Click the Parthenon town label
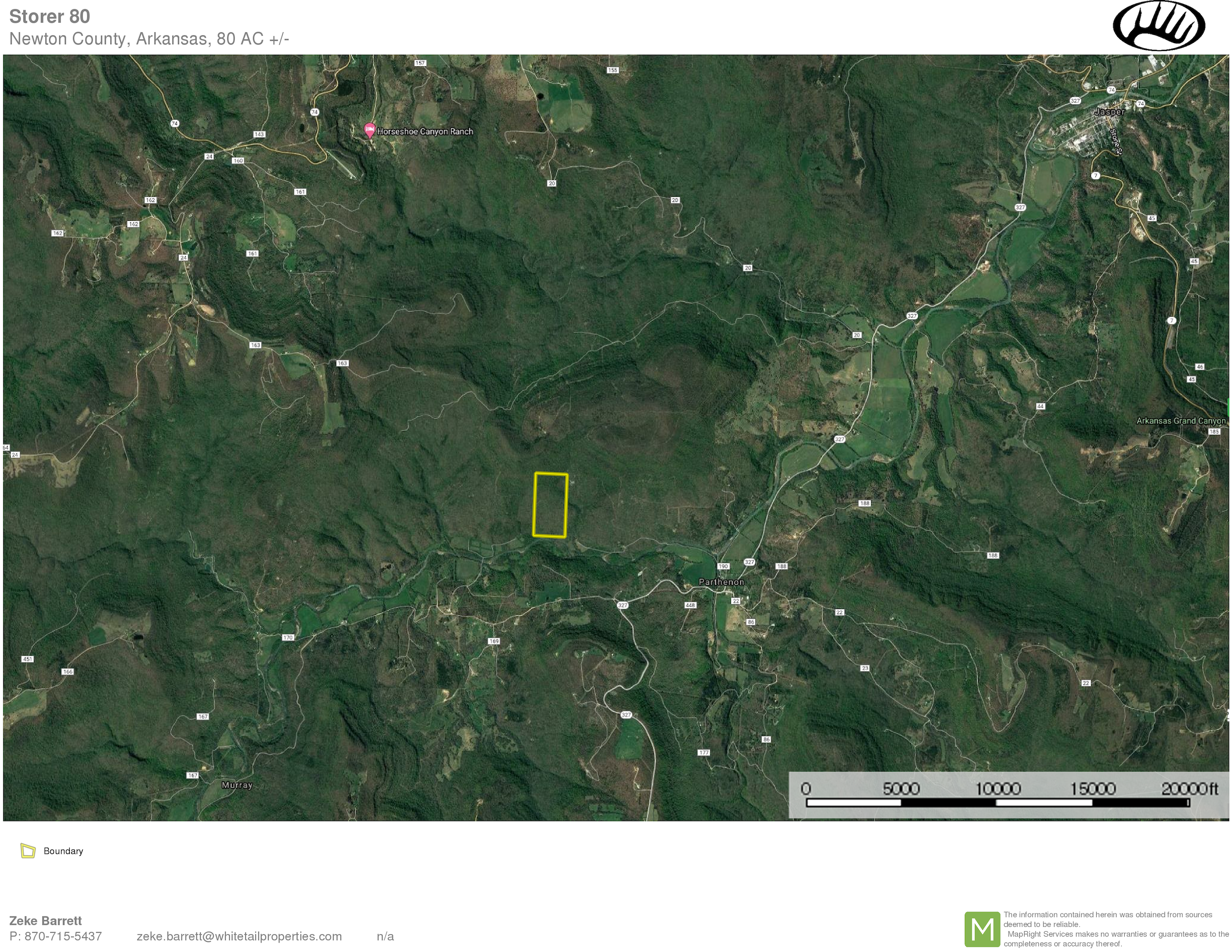Viewport: 1232px width, 952px height. coord(721,582)
